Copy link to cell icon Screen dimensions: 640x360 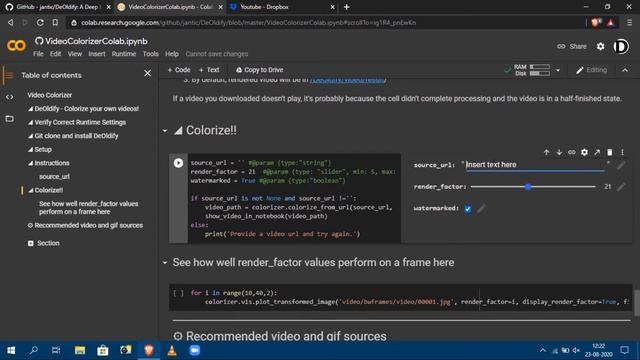point(571,152)
